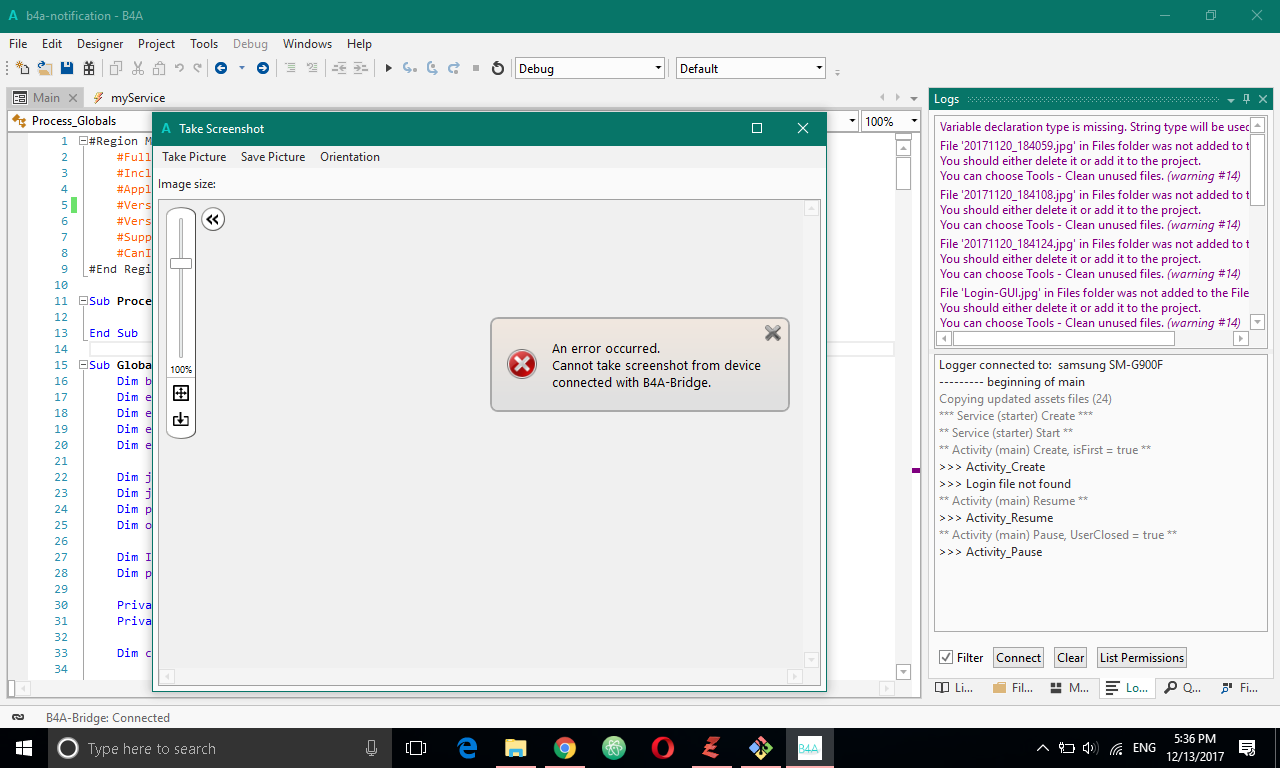Click the Export as zip gift icon

click(89, 68)
